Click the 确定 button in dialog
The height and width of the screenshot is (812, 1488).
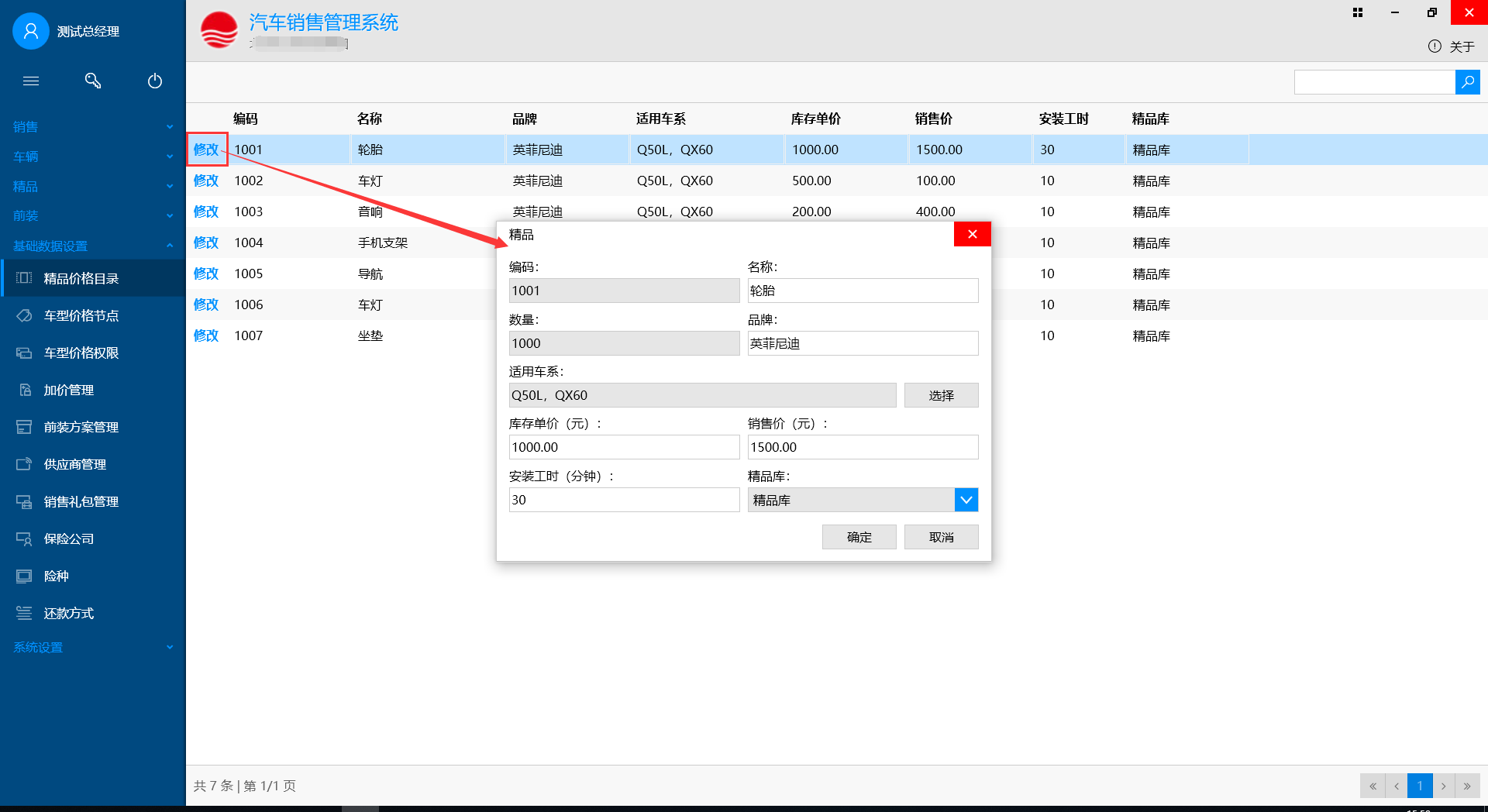coord(859,537)
